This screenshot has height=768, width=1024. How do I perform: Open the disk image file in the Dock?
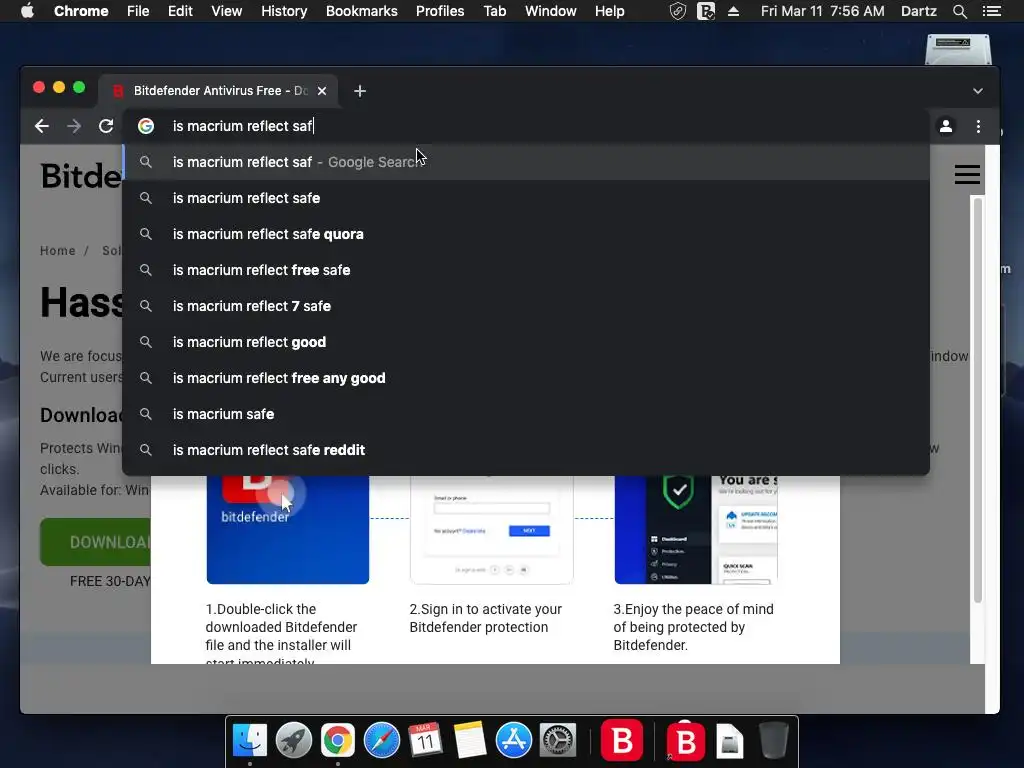(x=729, y=741)
